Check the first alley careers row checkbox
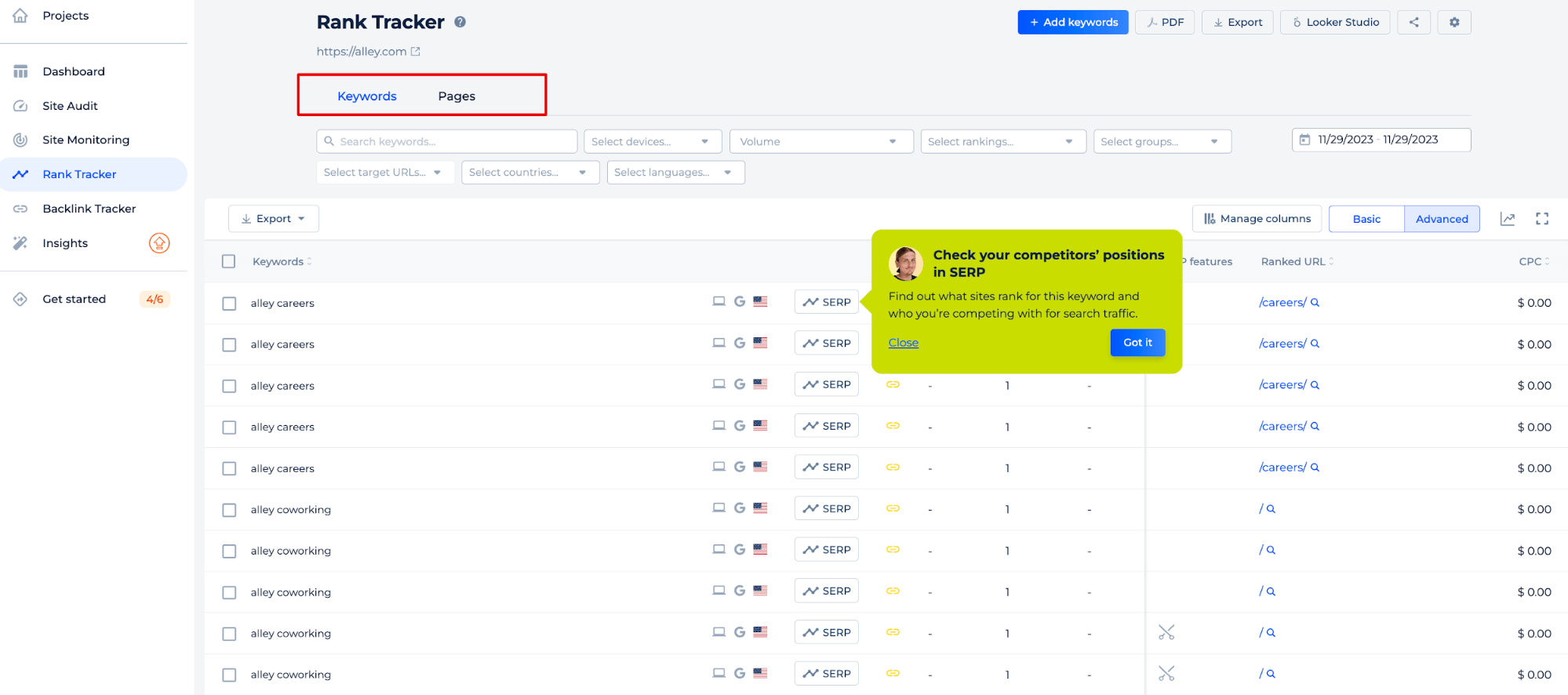The image size is (1568, 695). tap(229, 304)
